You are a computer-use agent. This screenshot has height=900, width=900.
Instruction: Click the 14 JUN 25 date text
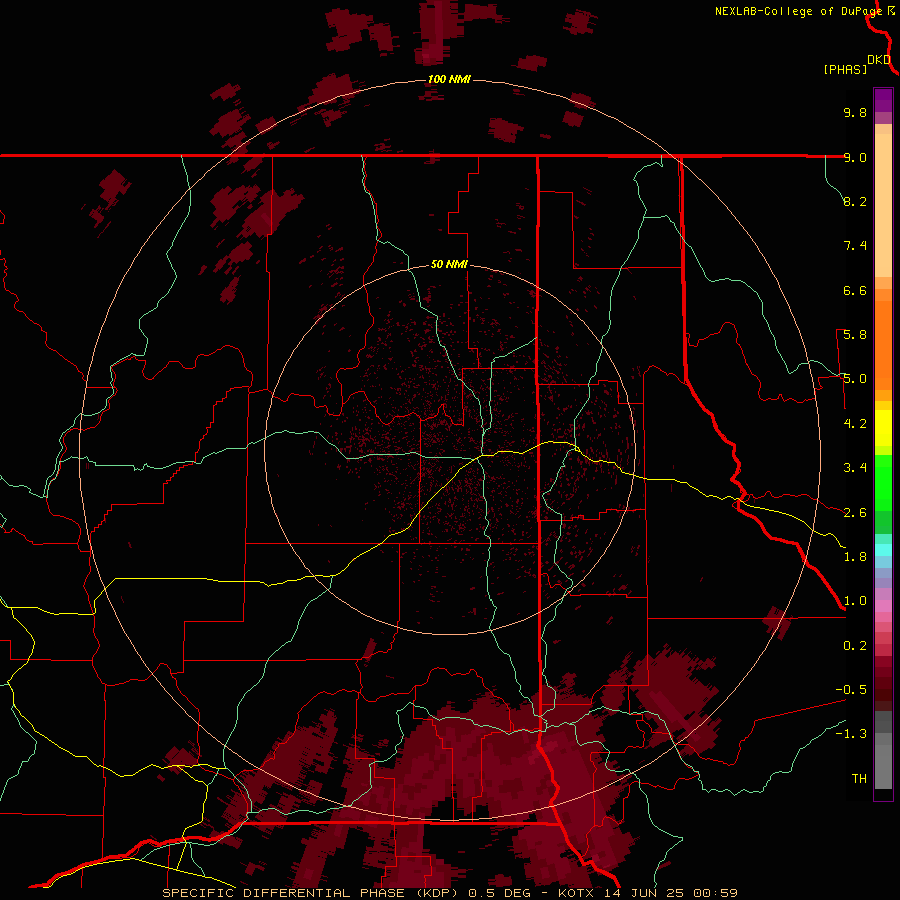645,893
